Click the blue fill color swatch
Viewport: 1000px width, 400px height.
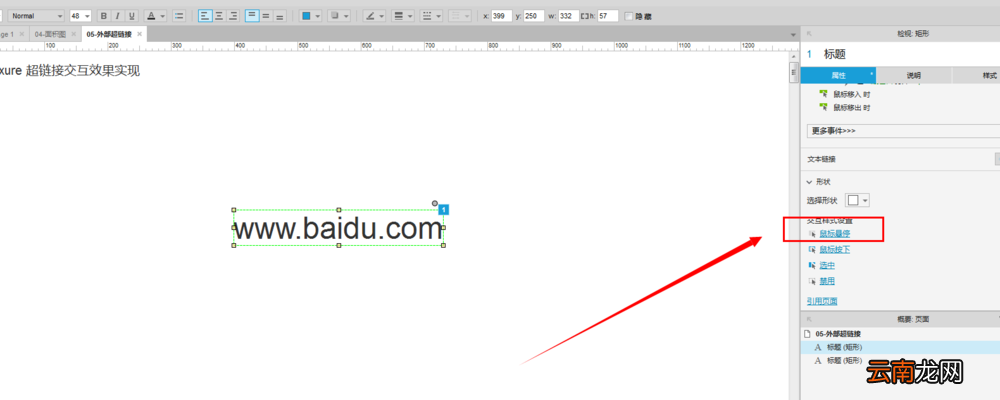[306, 16]
